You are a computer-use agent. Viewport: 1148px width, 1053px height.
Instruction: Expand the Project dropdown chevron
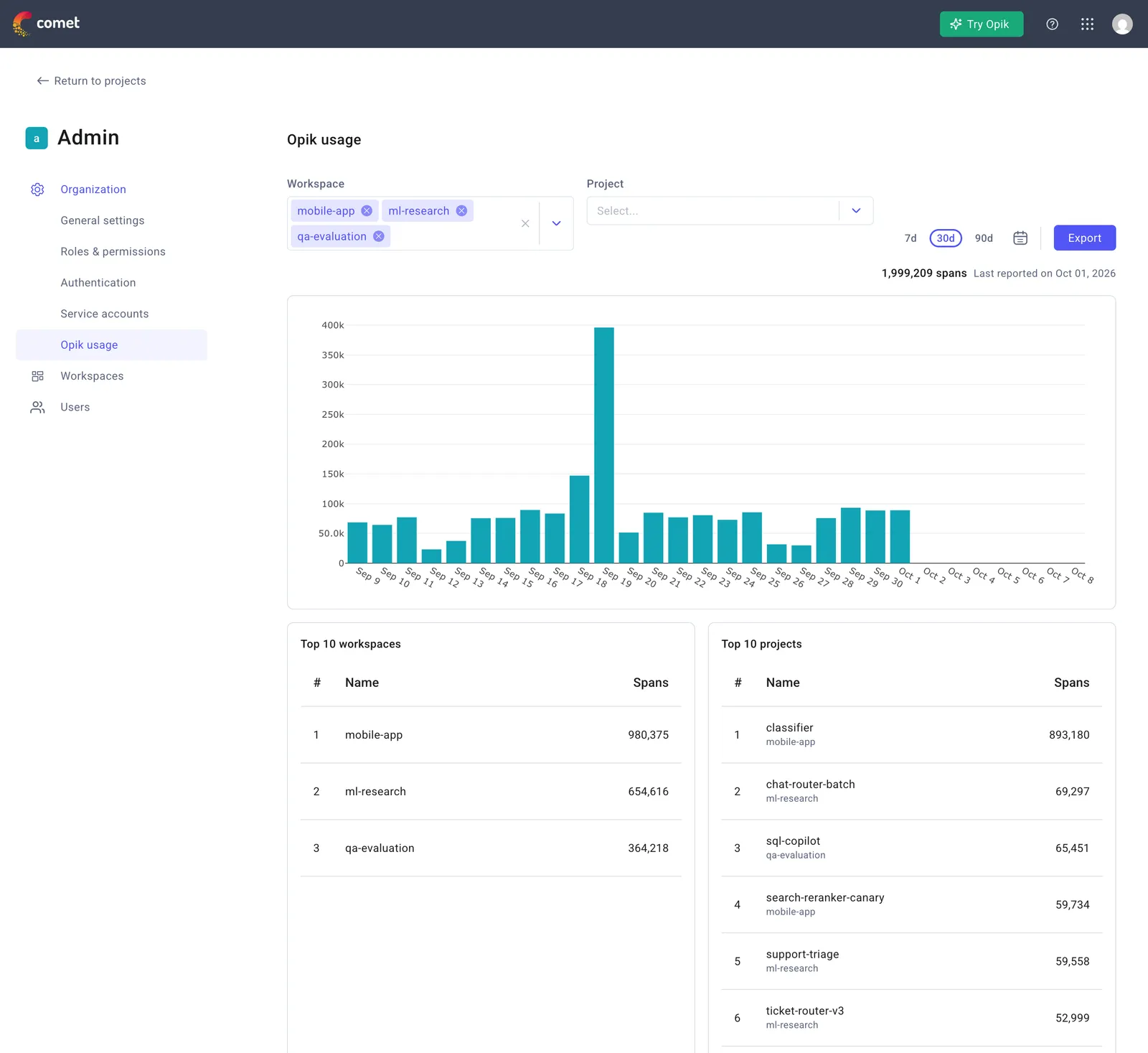click(856, 211)
